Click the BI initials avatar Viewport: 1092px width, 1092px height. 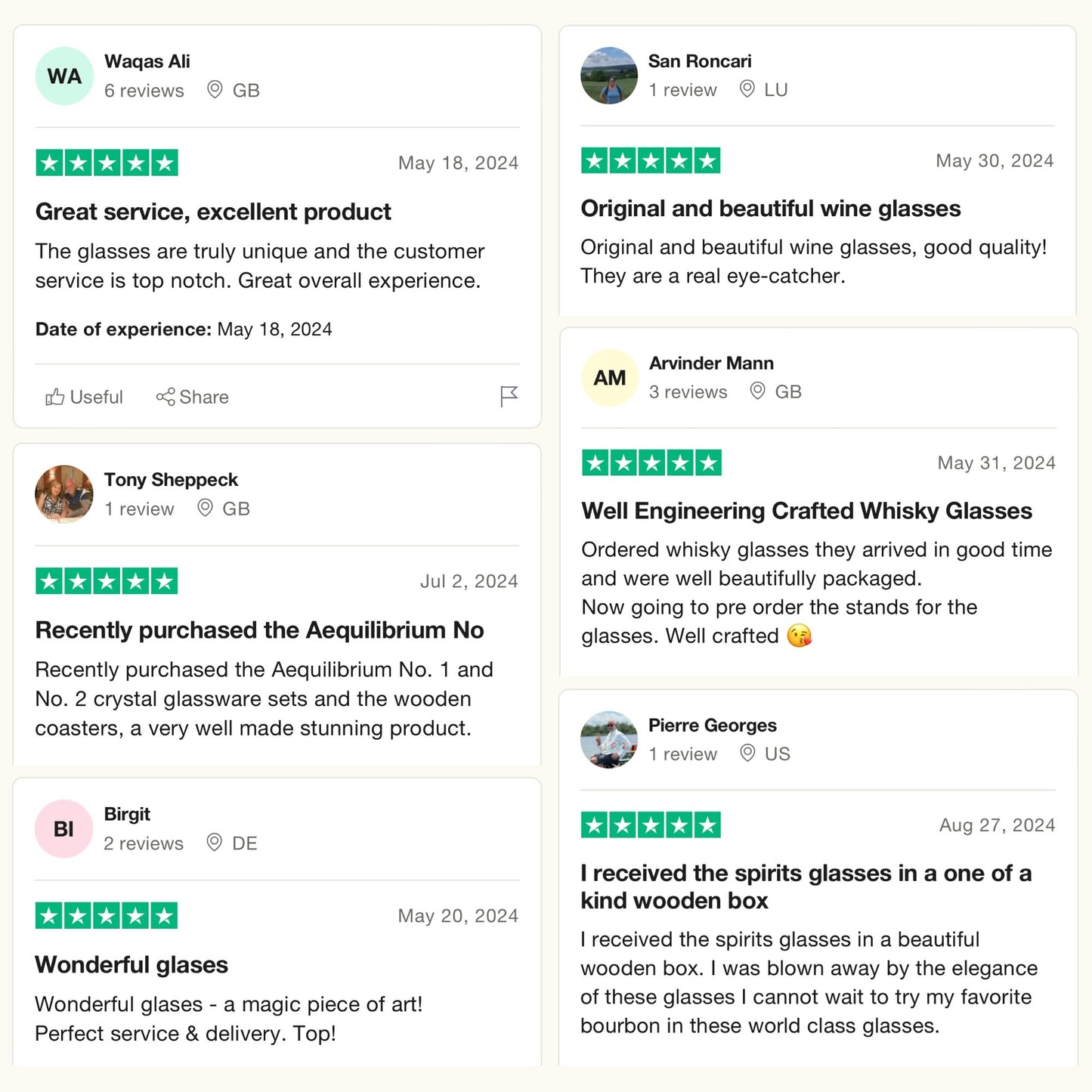[64, 829]
